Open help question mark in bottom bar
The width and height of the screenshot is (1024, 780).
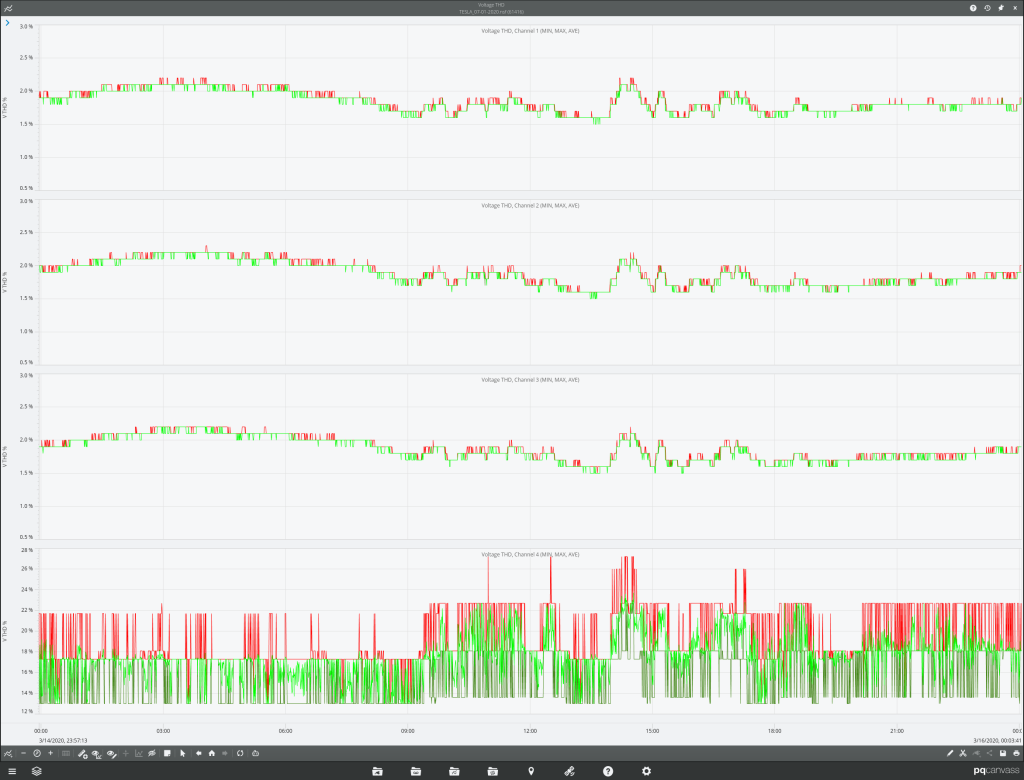pyautogui.click(x=608, y=771)
